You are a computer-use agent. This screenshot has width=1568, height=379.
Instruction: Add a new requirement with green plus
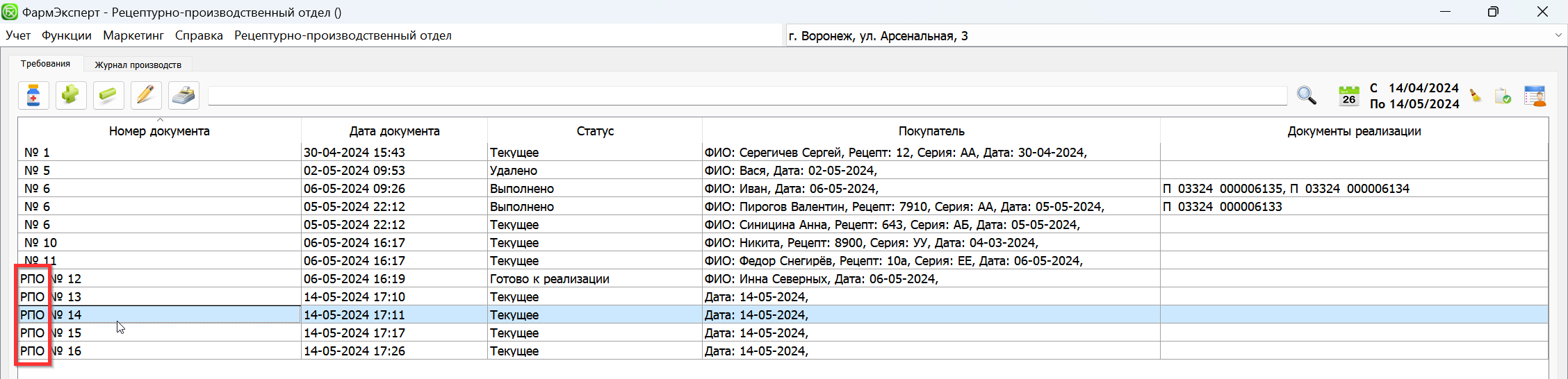(70, 96)
